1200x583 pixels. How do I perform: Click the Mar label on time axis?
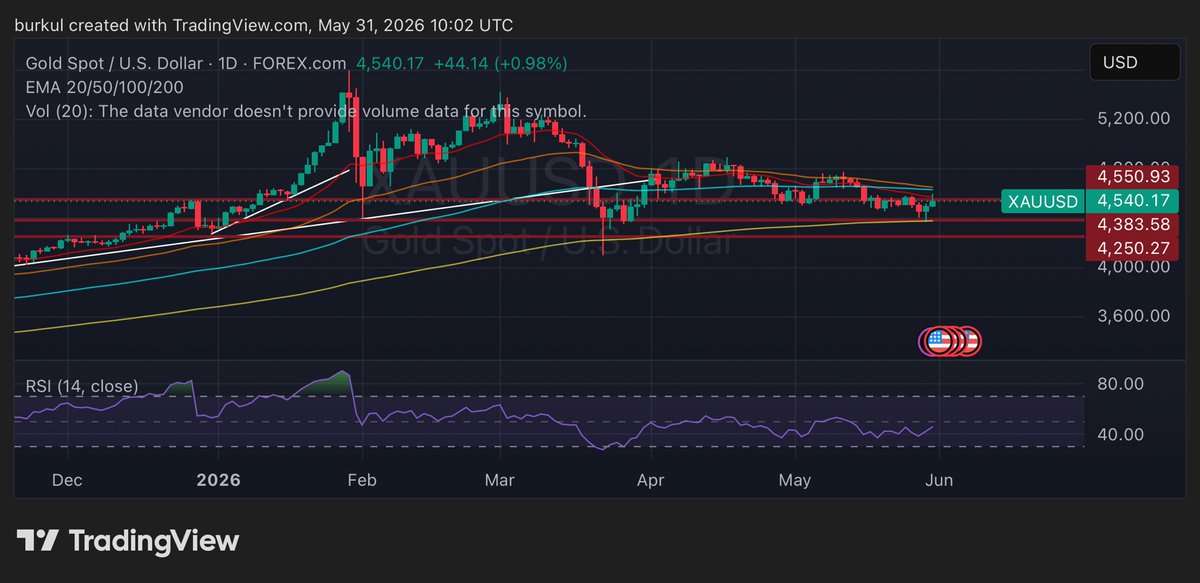coord(499,480)
